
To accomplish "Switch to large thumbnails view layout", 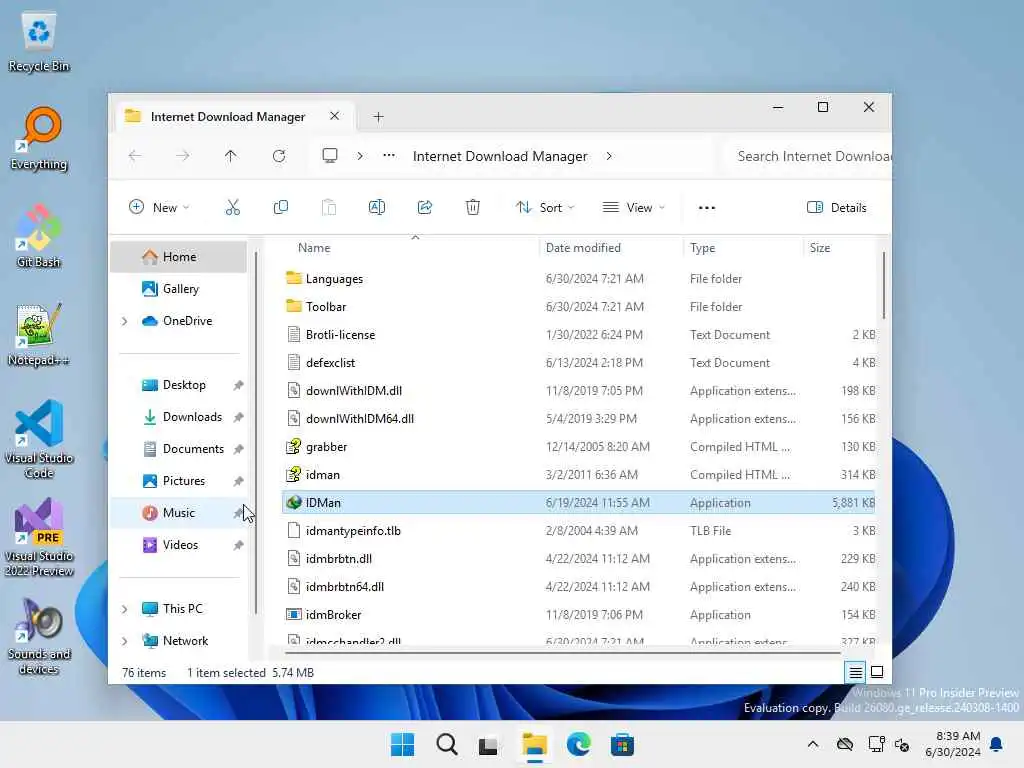I will [877, 672].
